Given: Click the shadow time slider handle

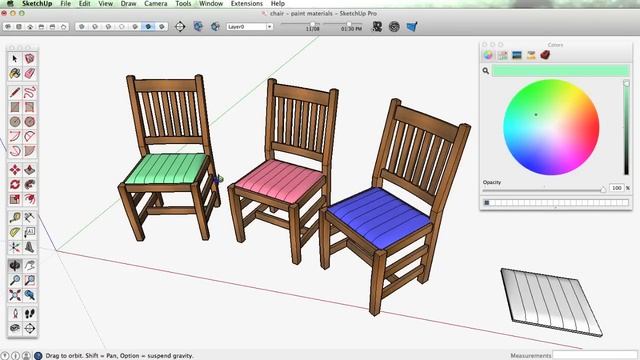Looking at the screenshot, I should [x=349, y=24].
